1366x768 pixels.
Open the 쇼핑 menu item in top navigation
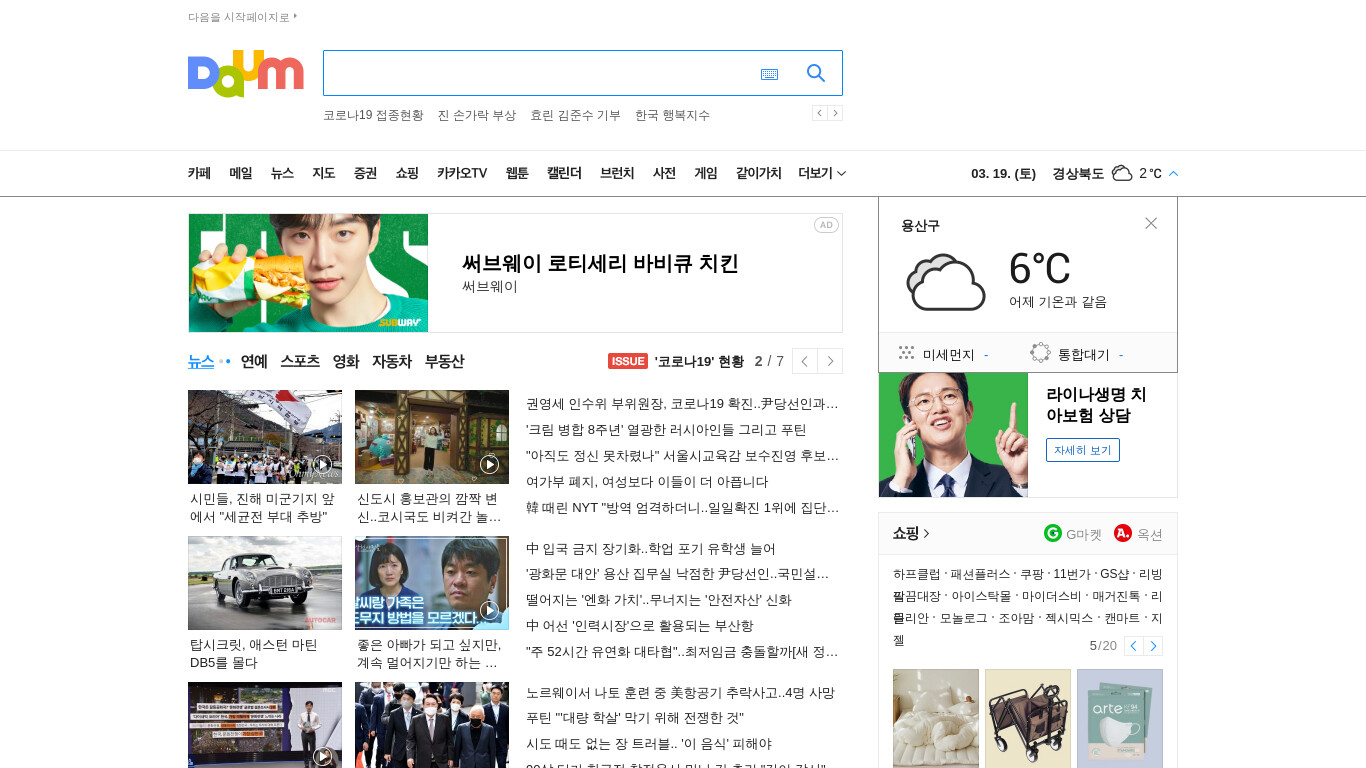coord(407,173)
